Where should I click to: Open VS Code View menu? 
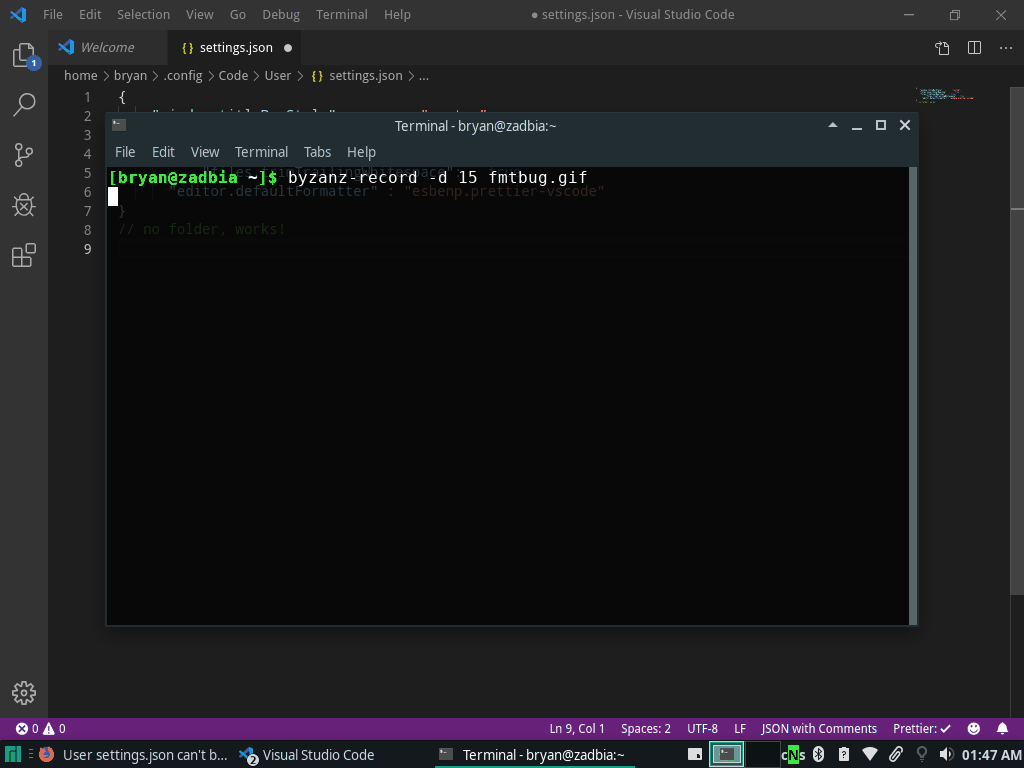coord(199,14)
